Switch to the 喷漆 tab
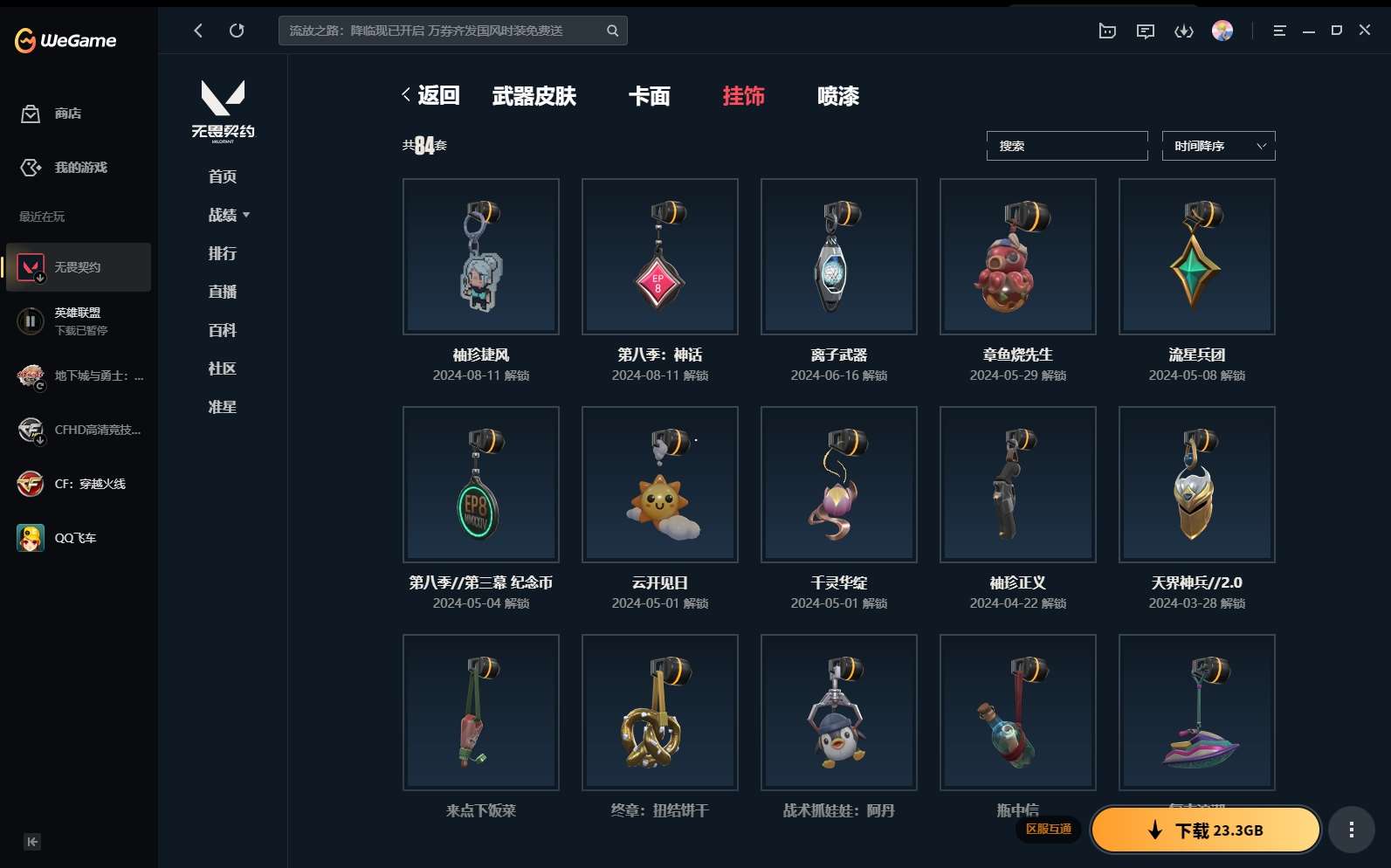 coord(837,96)
